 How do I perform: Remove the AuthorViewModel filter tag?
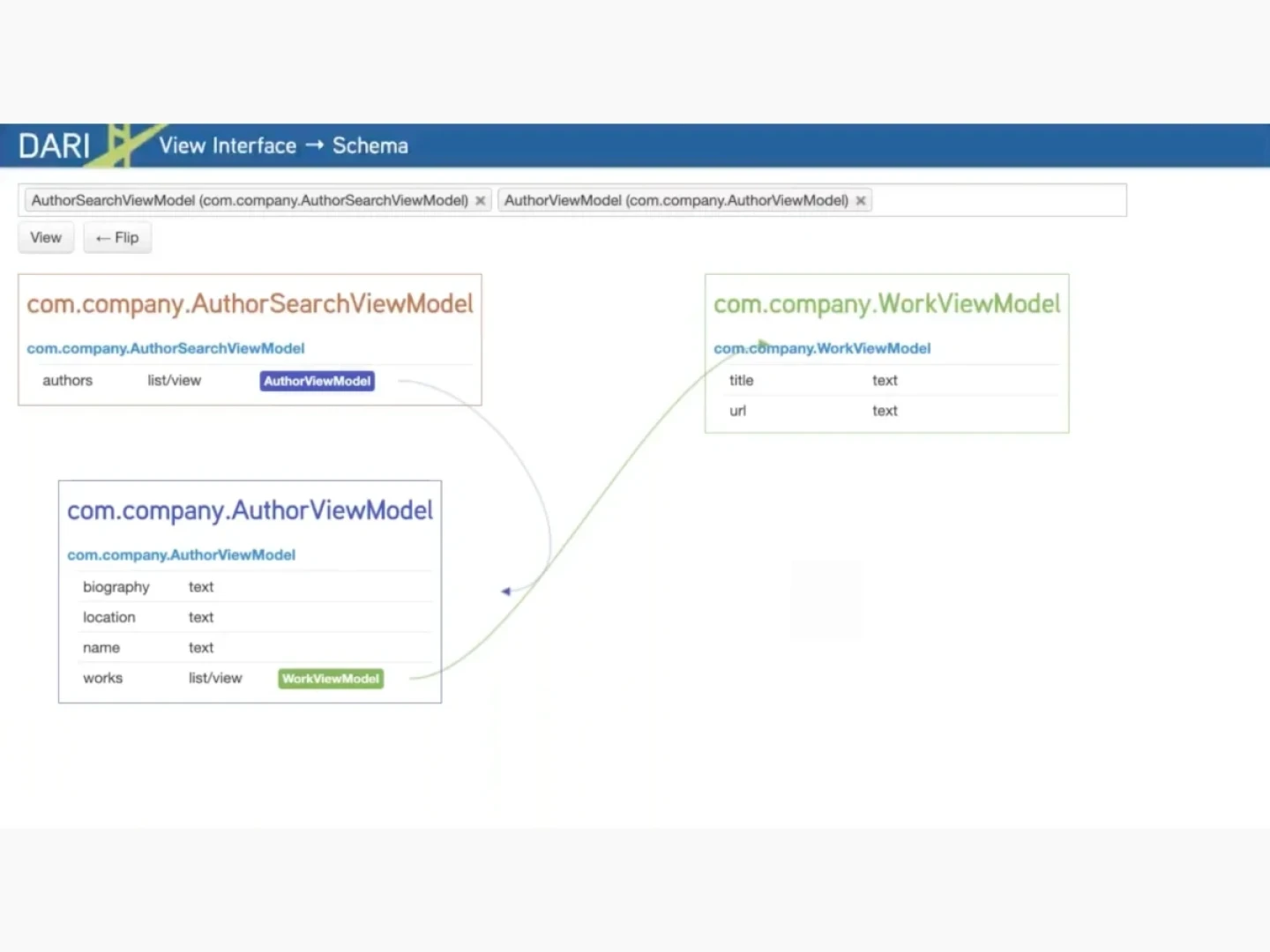click(x=860, y=200)
